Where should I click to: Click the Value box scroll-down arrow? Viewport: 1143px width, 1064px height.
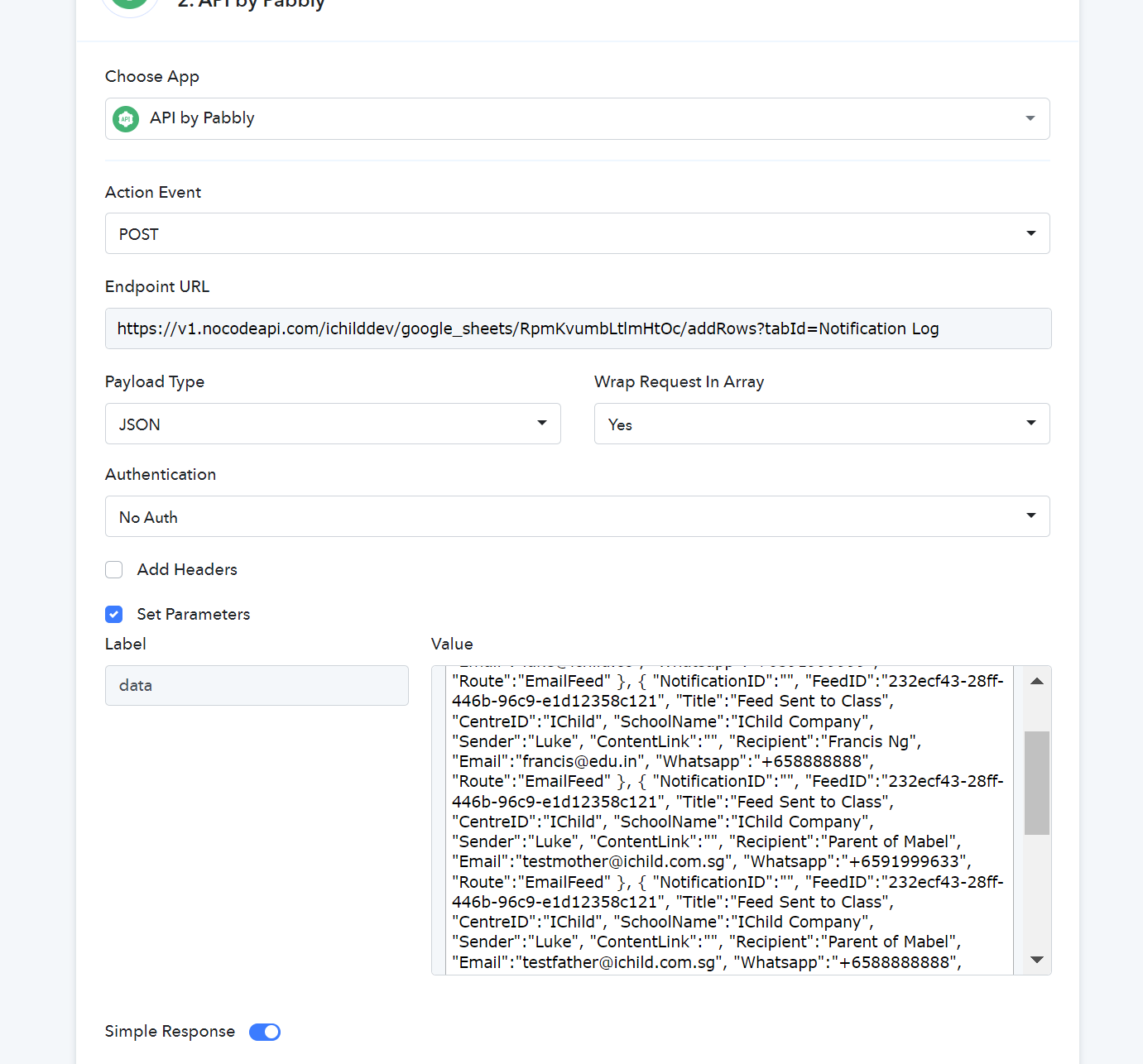click(x=1037, y=960)
